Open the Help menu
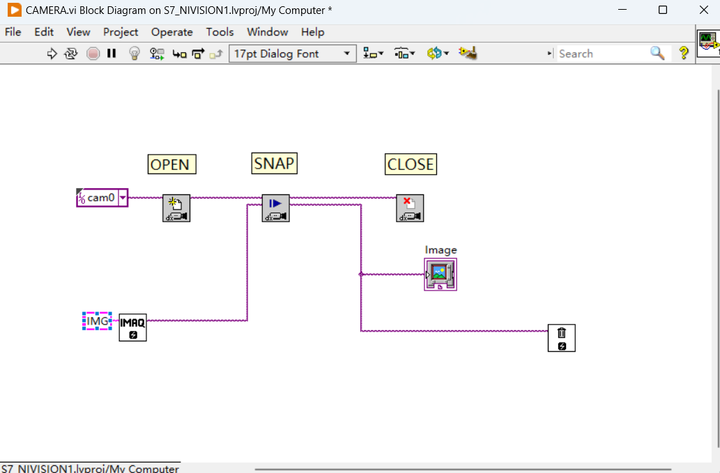720x473 pixels. coord(313,32)
